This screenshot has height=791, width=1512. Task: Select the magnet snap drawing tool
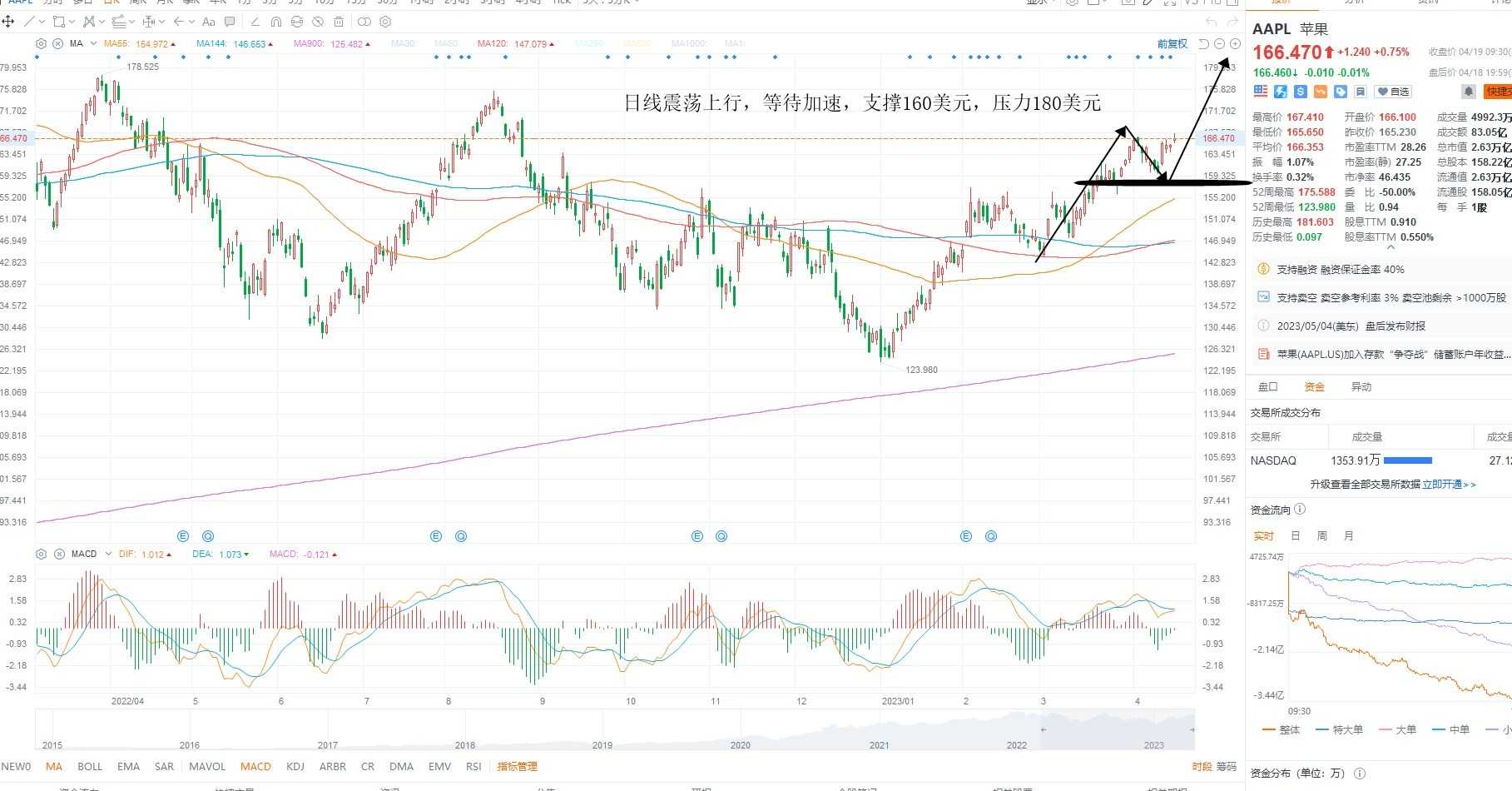point(276,22)
